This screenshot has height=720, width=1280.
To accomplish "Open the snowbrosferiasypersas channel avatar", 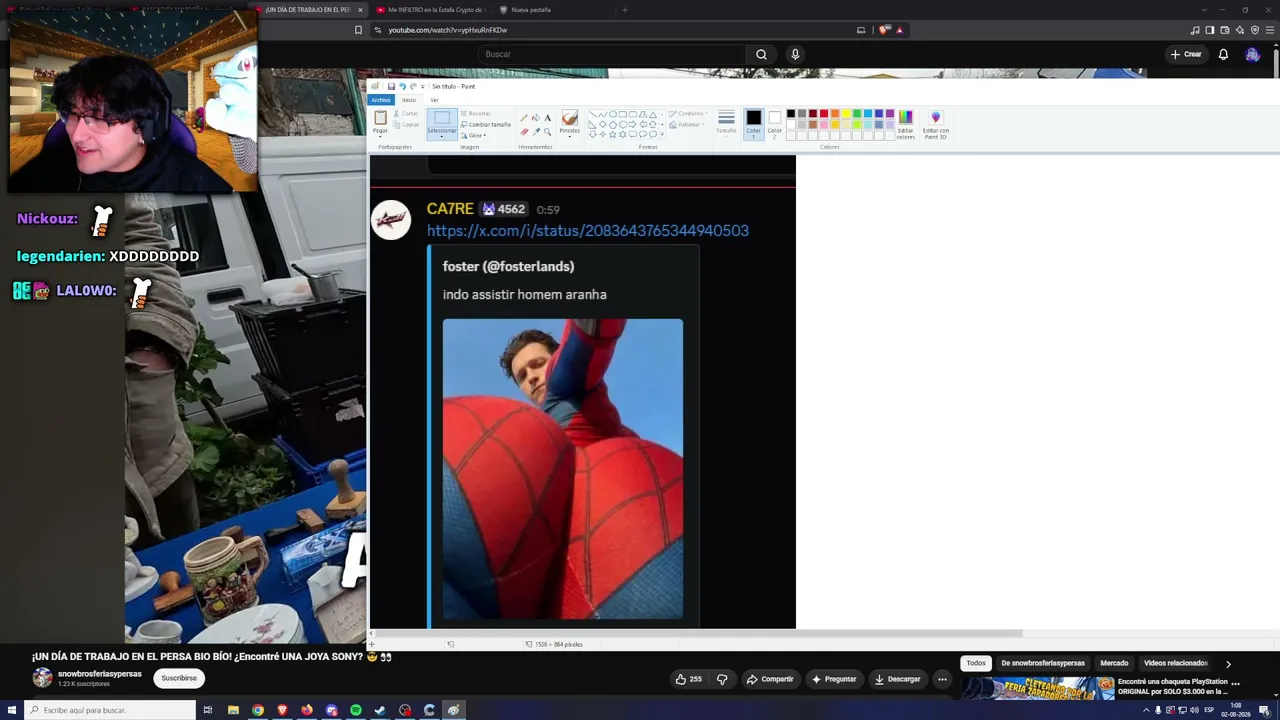I will [42, 678].
